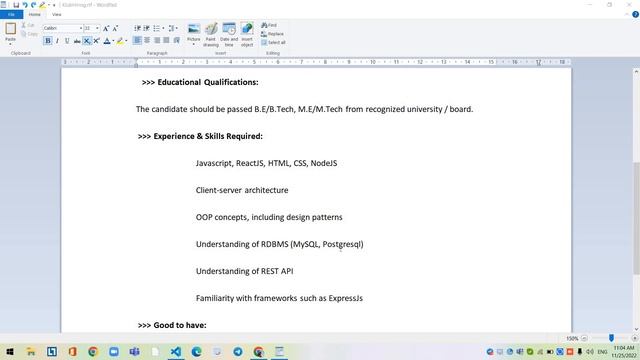This screenshot has height=360, width=640.
Task: Open the Paste options arrow
Action: [11, 44]
